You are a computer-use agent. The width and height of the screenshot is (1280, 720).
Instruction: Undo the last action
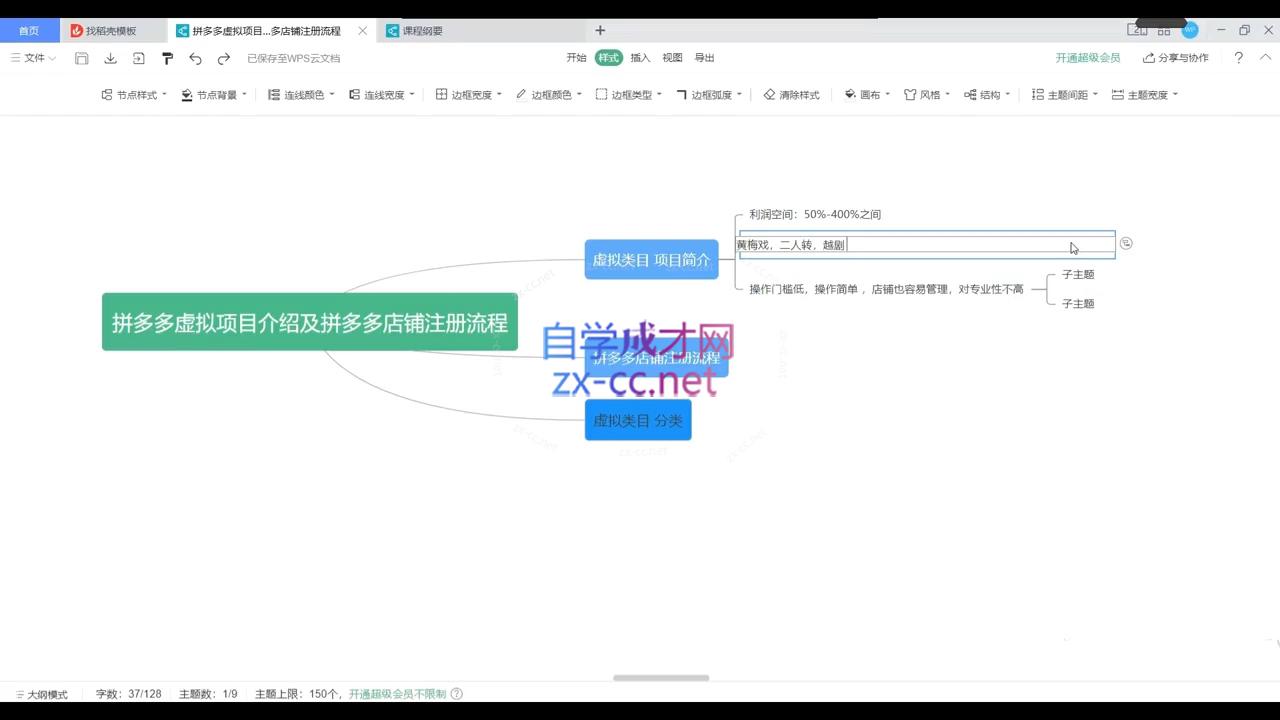195,58
